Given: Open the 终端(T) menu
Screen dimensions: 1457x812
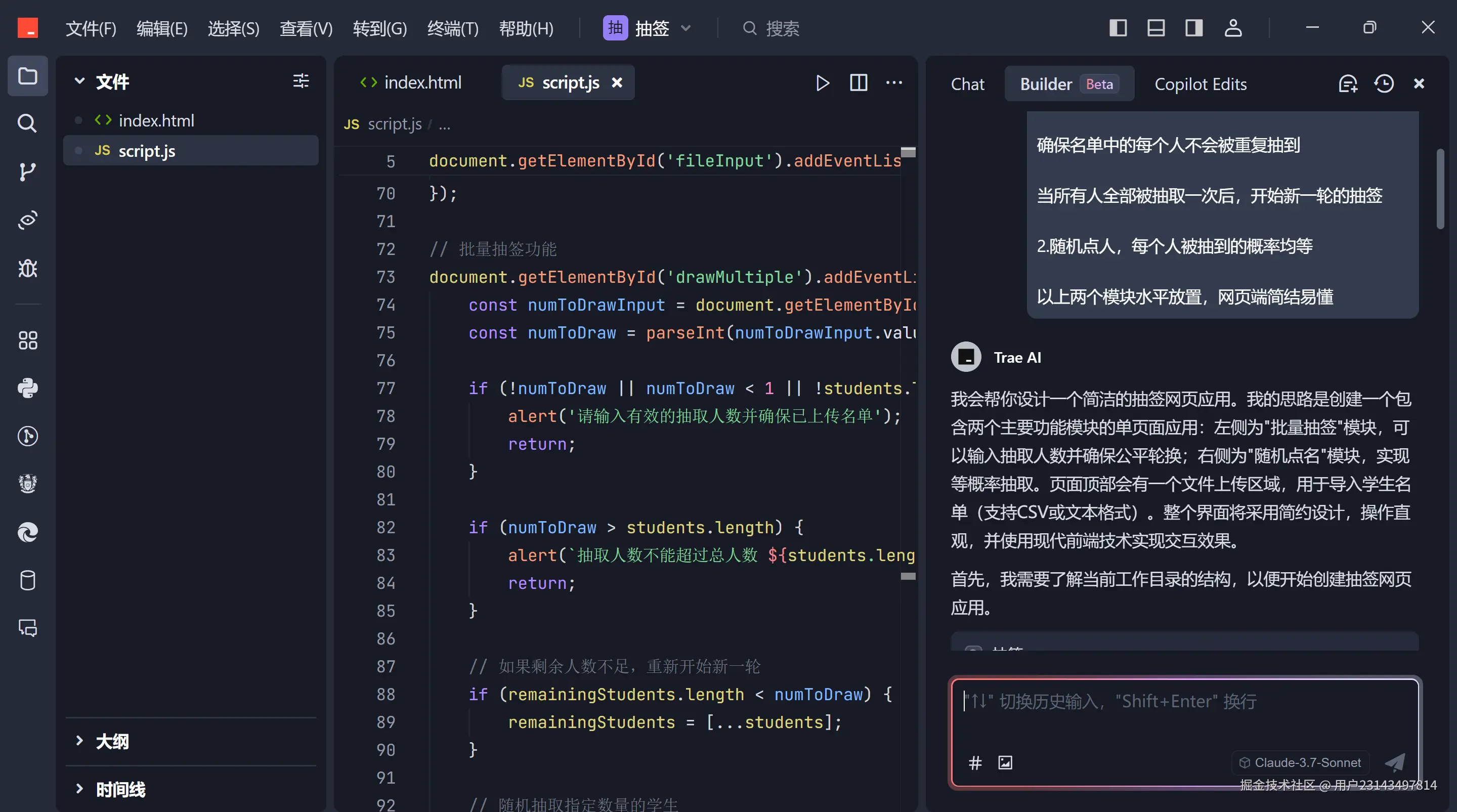Looking at the screenshot, I should pyautogui.click(x=452, y=28).
